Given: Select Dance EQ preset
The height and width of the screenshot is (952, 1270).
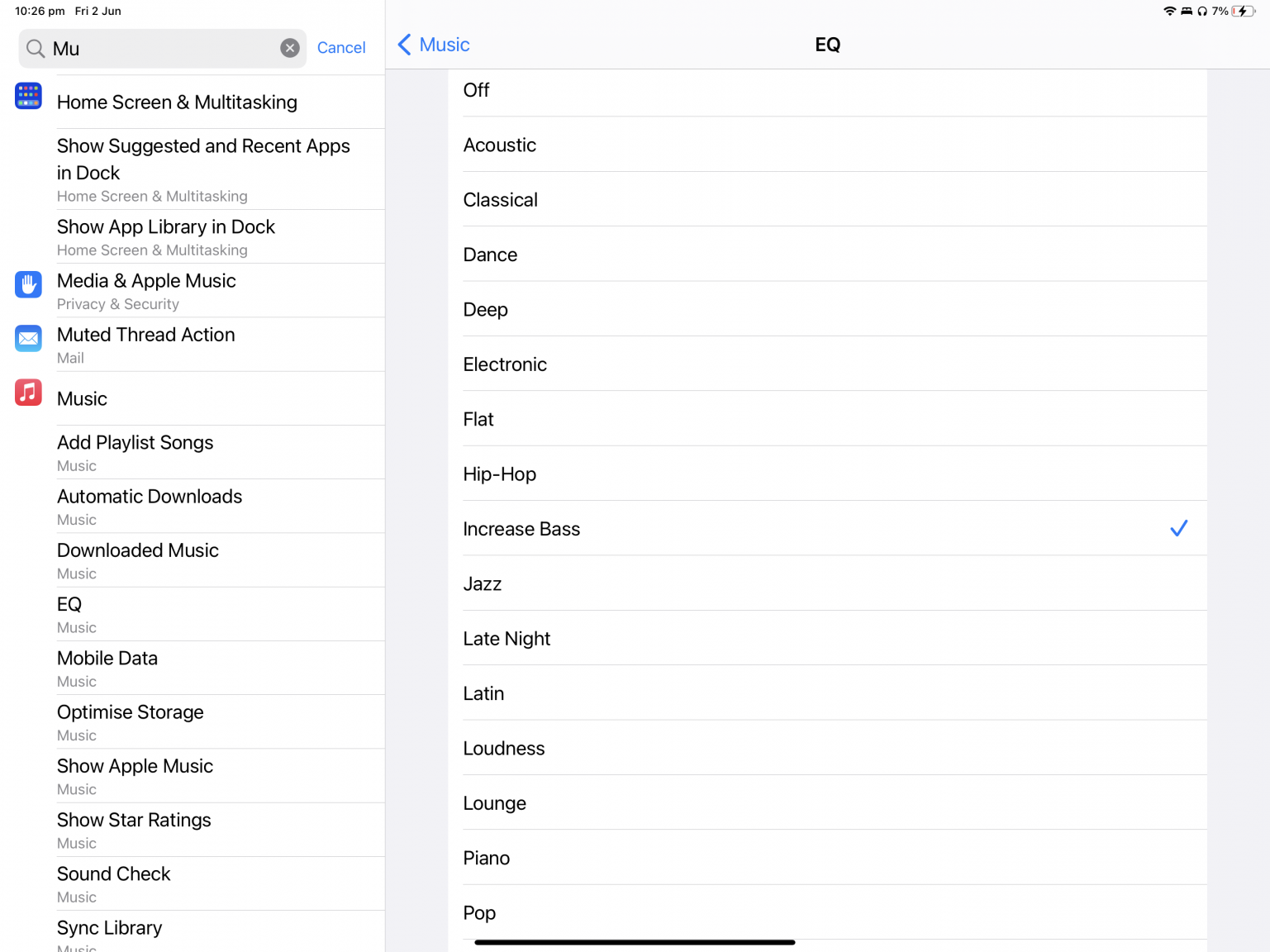Looking at the screenshot, I should pos(827,255).
